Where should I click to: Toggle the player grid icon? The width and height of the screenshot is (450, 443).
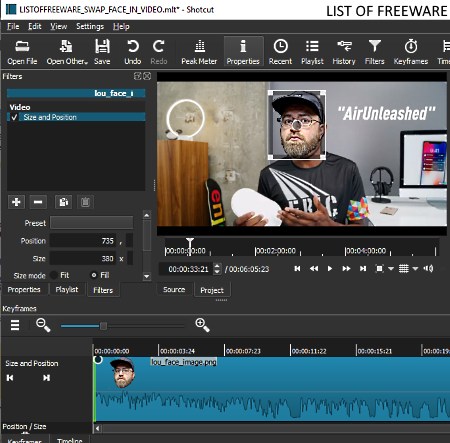[x=404, y=268]
